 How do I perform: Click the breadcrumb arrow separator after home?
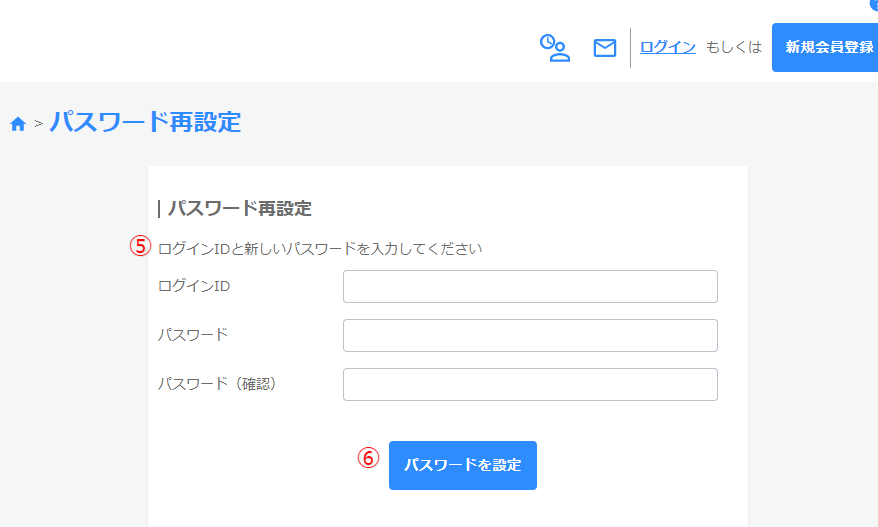[38, 123]
